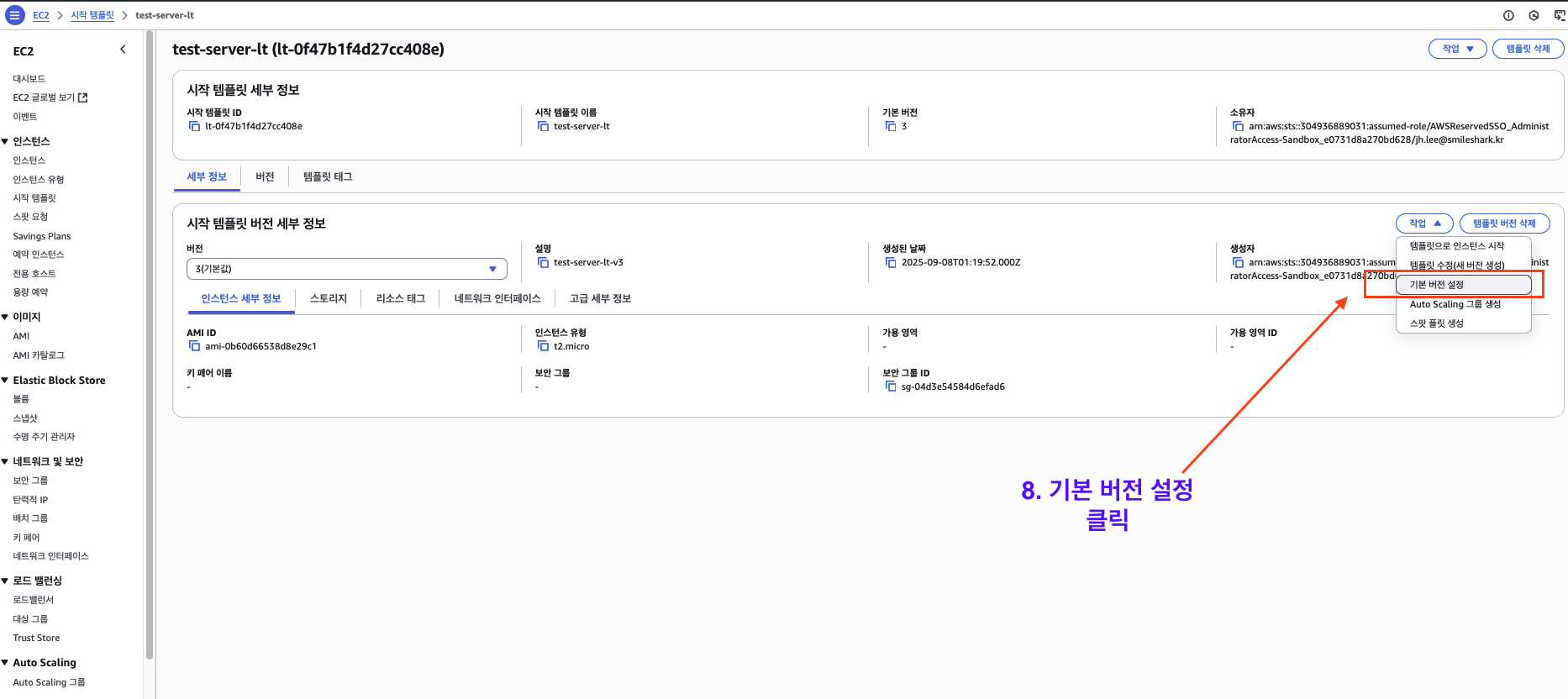The width and height of the screenshot is (1568, 699).
Task: Copy the t2.micro instance type value
Action: 543,346
